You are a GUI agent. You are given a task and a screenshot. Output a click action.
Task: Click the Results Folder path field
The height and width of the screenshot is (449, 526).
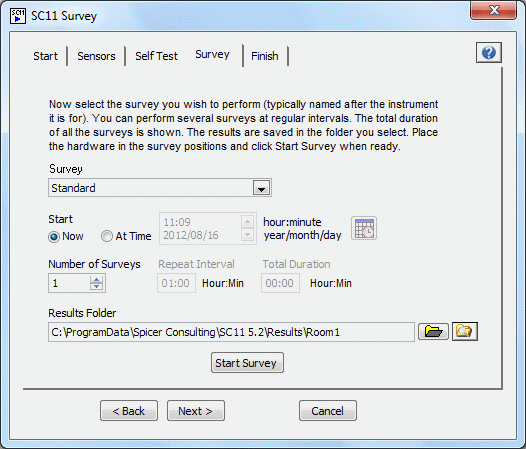click(x=231, y=332)
